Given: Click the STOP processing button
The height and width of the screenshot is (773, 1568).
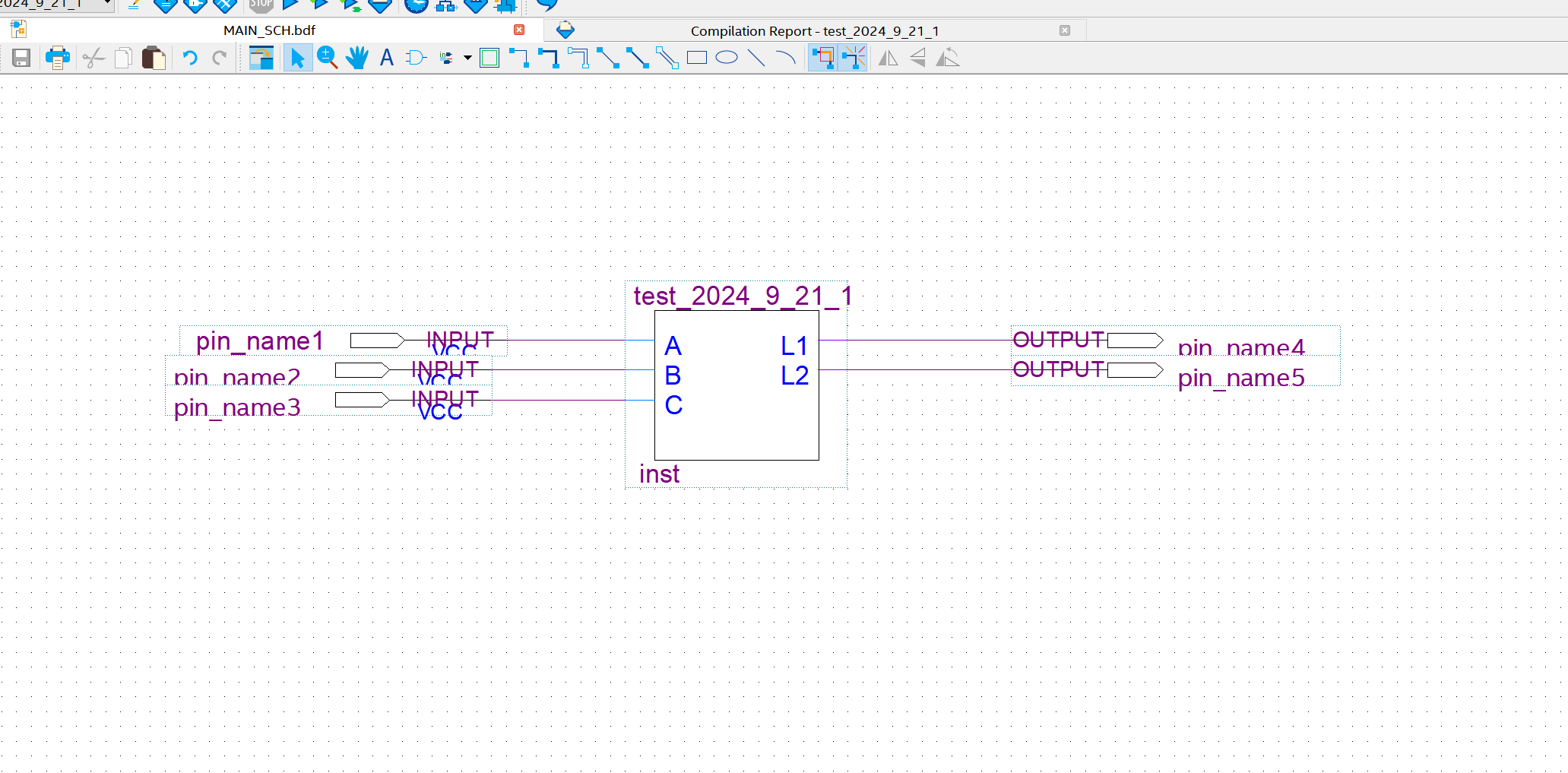Looking at the screenshot, I should coord(261,5).
